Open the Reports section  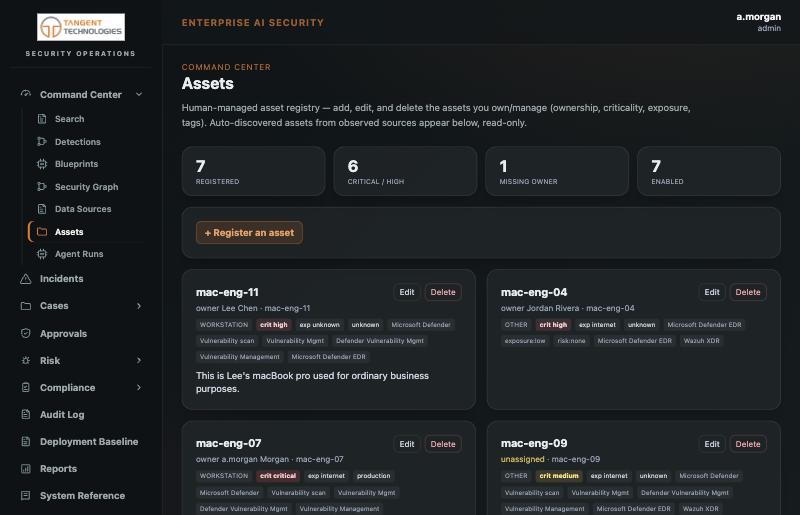click(58, 469)
